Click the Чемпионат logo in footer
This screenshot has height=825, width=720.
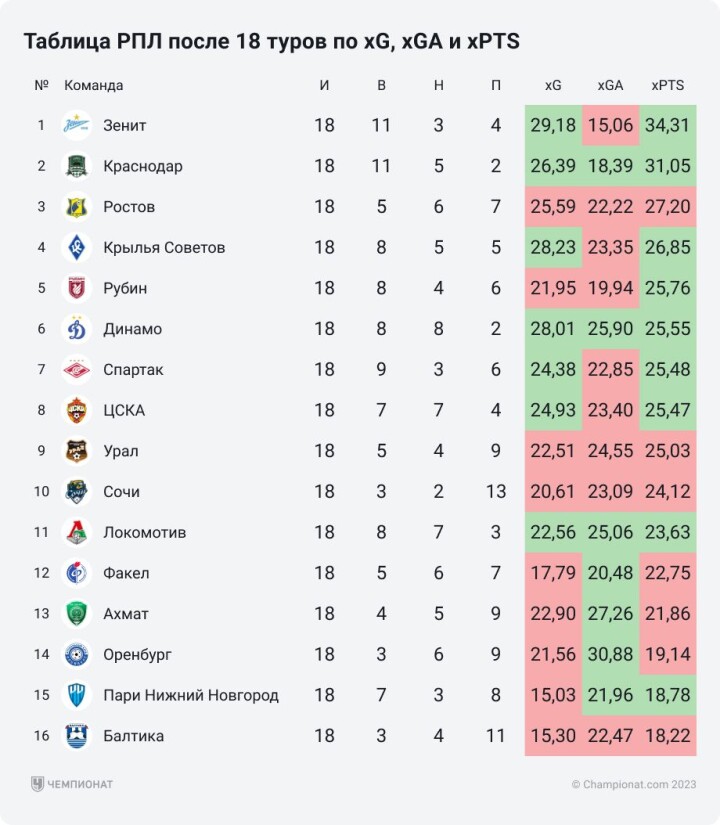click(72, 784)
